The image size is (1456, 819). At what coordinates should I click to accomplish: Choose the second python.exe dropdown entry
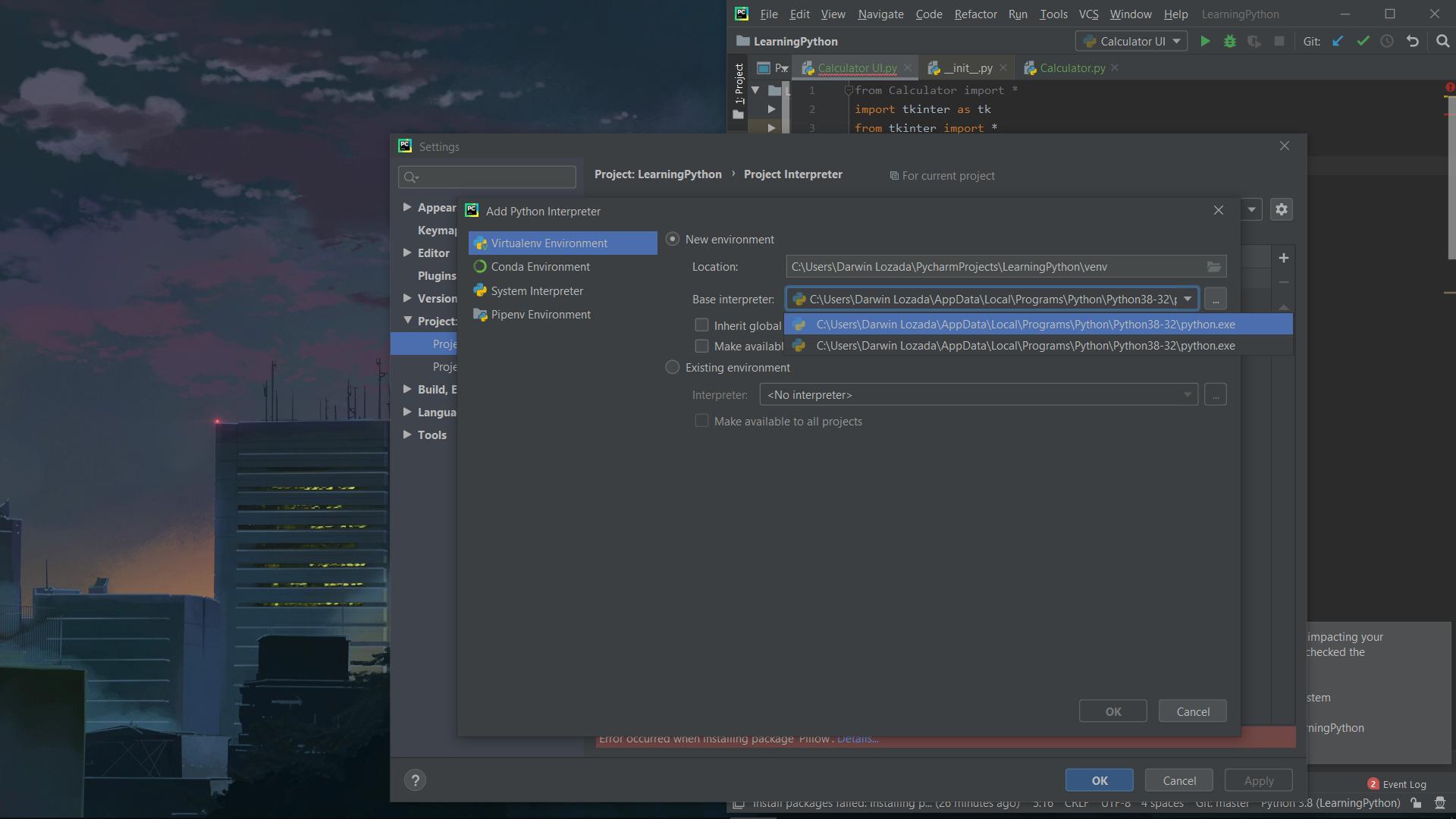pos(1038,346)
